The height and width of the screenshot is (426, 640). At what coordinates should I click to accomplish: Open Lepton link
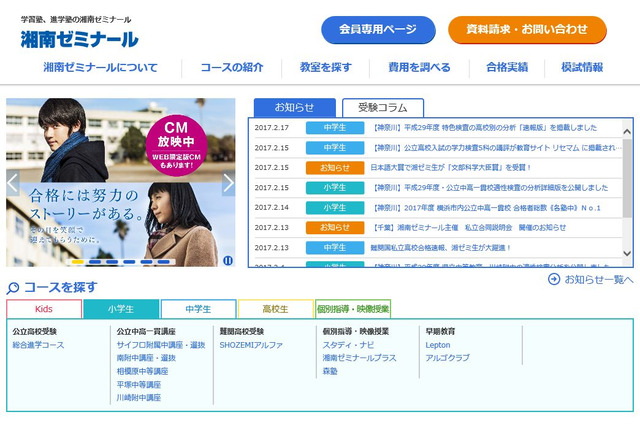coord(438,345)
